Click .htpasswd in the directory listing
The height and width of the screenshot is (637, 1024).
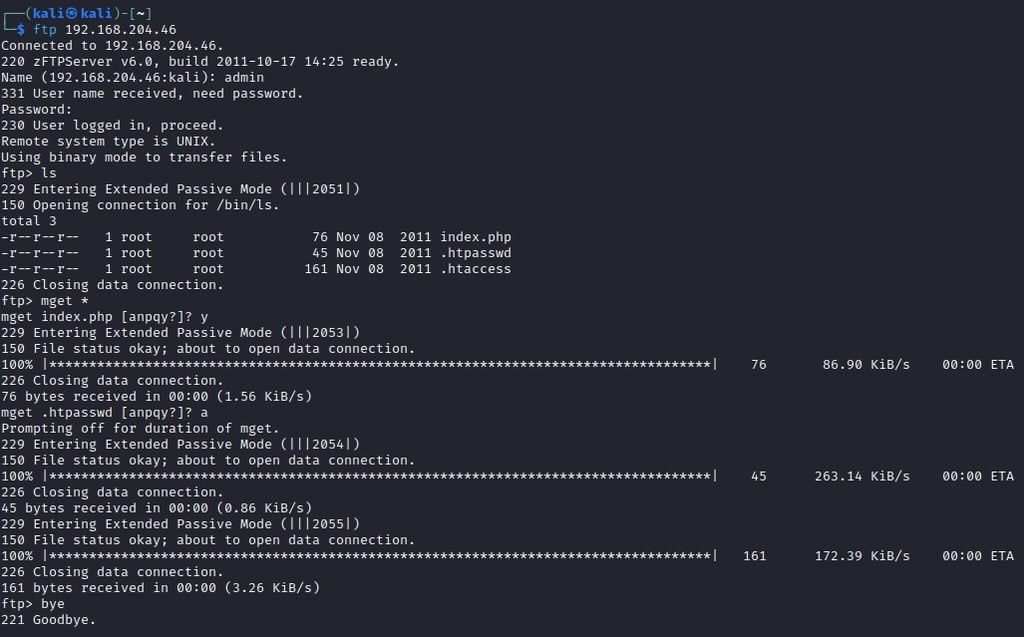pyautogui.click(x=475, y=253)
